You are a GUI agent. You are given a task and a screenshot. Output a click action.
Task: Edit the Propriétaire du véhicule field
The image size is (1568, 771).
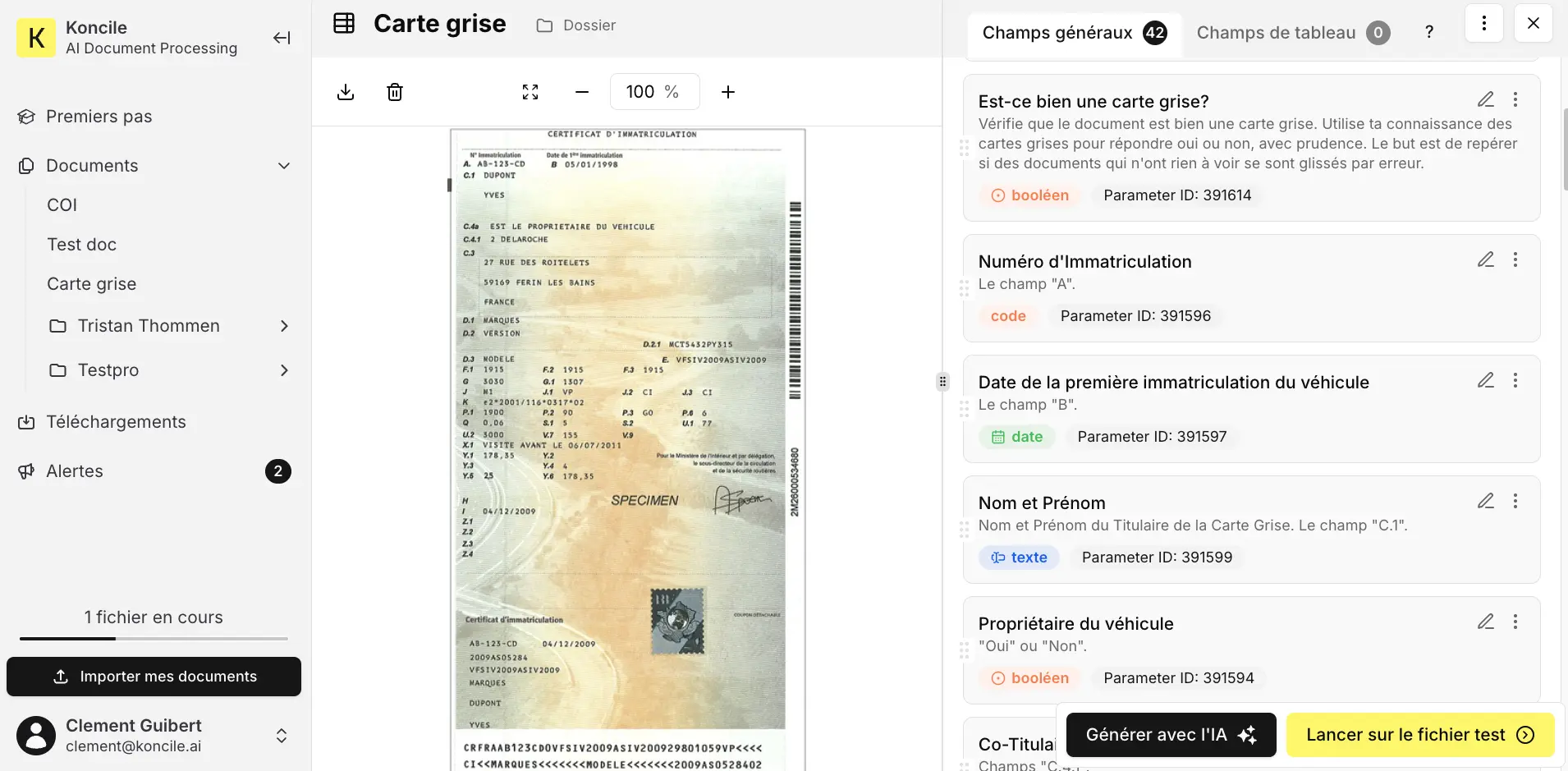coord(1486,622)
